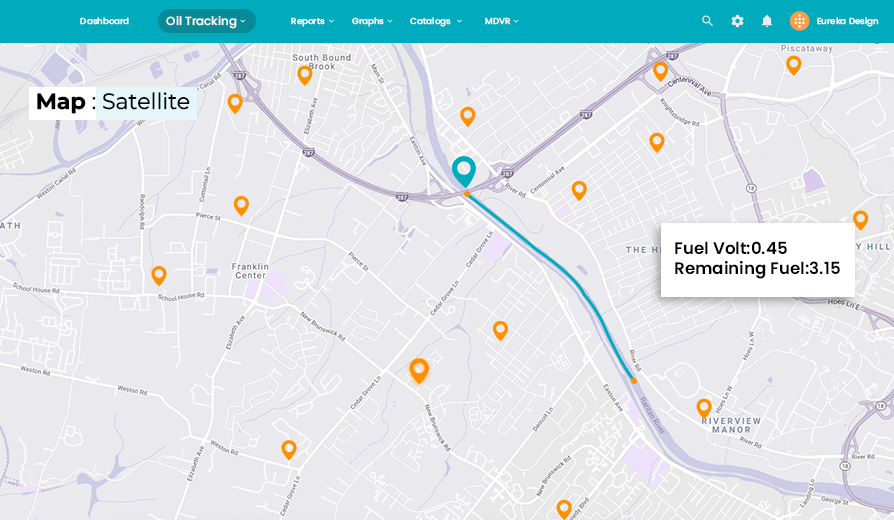
Task: Expand the Oil Tracking dropdown
Action: click(x=206, y=21)
